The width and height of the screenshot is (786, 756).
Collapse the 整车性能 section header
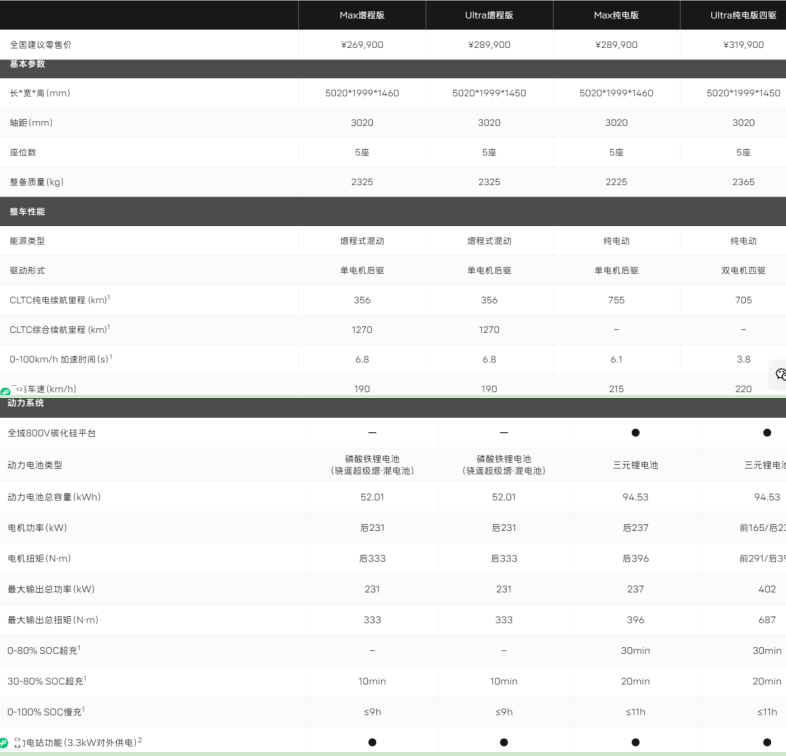pos(28,212)
